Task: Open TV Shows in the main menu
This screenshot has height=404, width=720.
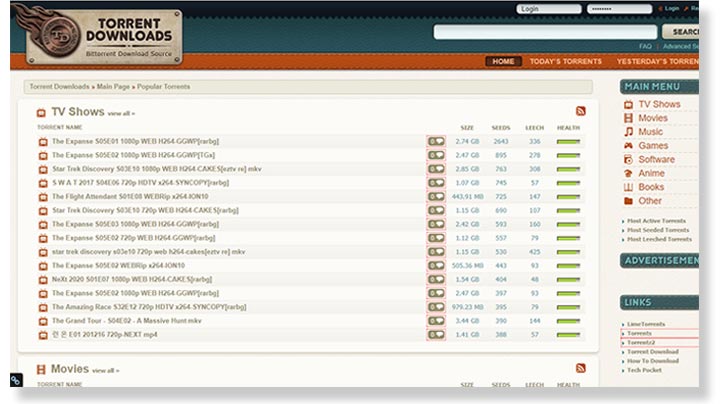Action: point(659,104)
